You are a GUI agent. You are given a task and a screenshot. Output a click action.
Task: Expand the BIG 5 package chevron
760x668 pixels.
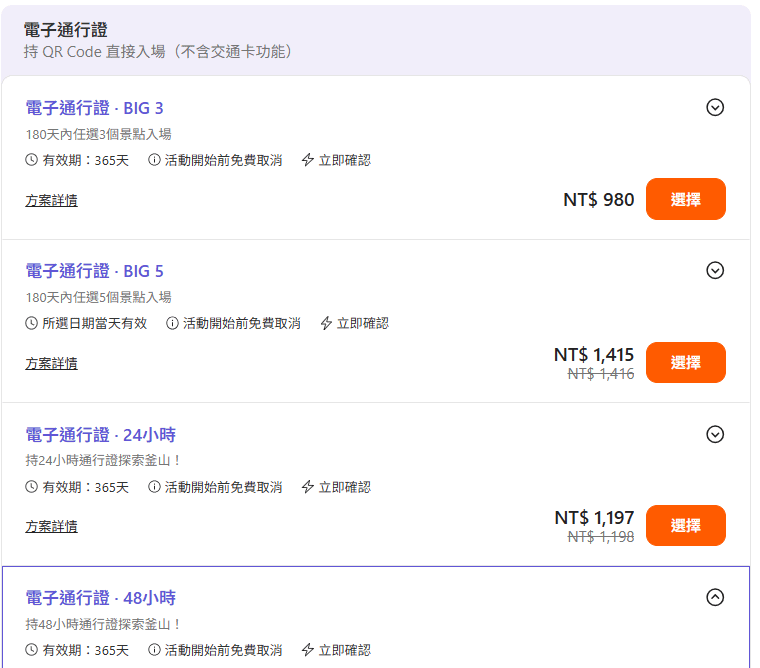[x=715, y=270]
